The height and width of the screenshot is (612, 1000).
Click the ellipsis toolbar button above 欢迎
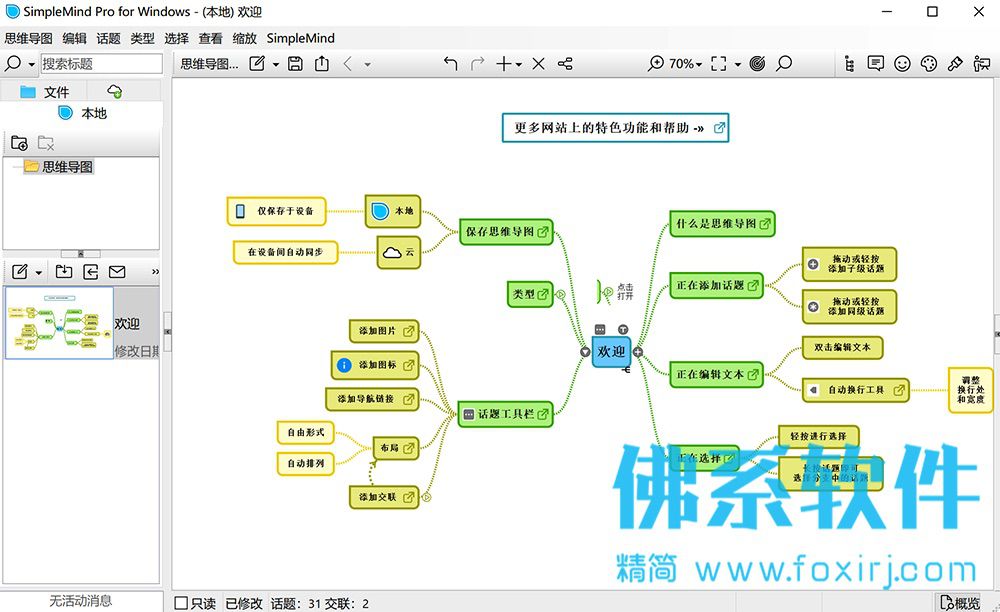click(x=600, y=330)
